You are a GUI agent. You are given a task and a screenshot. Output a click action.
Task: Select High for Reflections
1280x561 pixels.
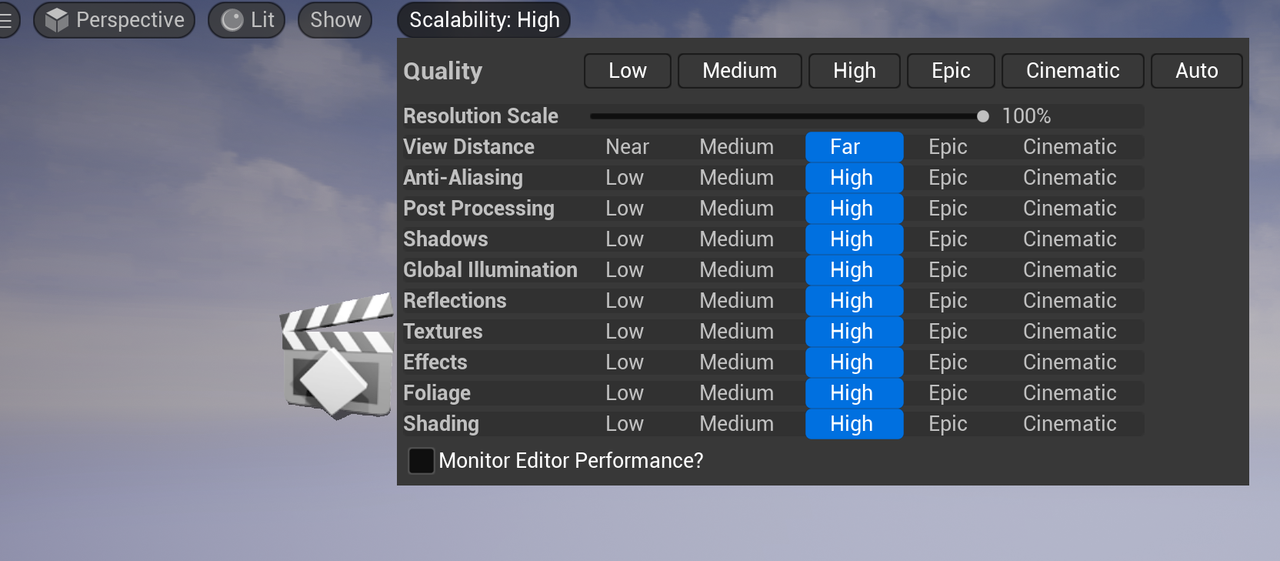click(852, 301)
